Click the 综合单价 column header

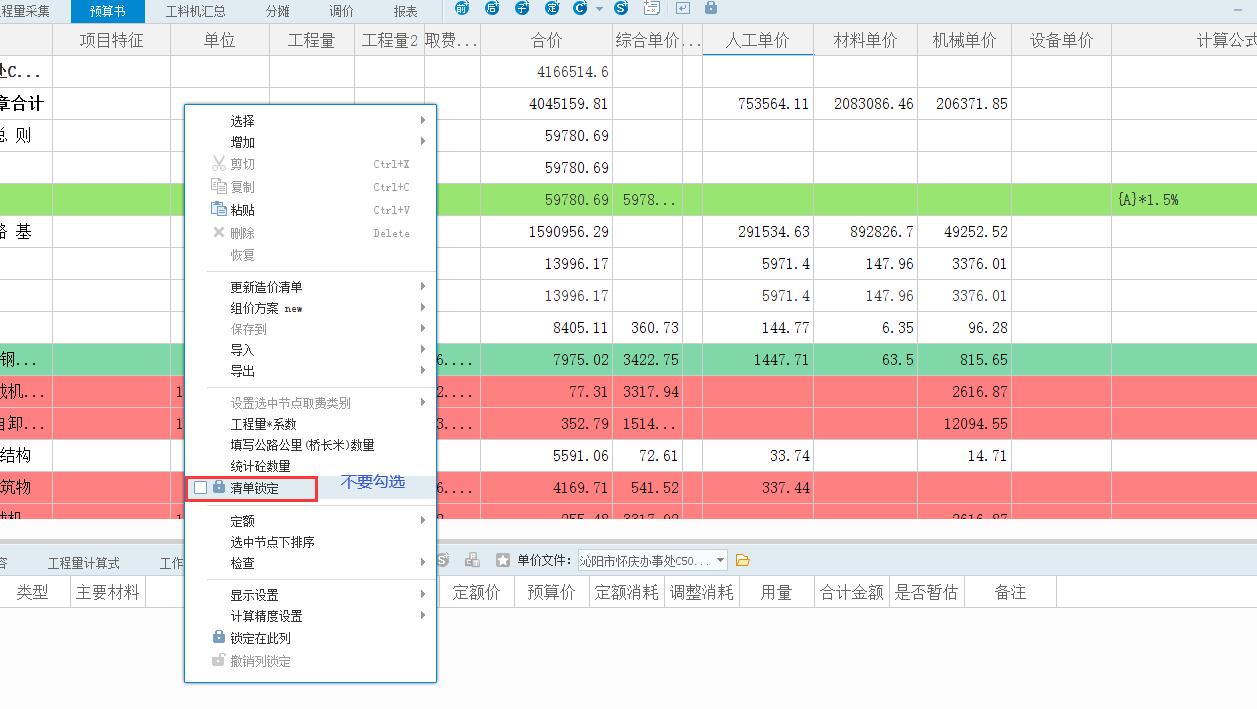647,40
